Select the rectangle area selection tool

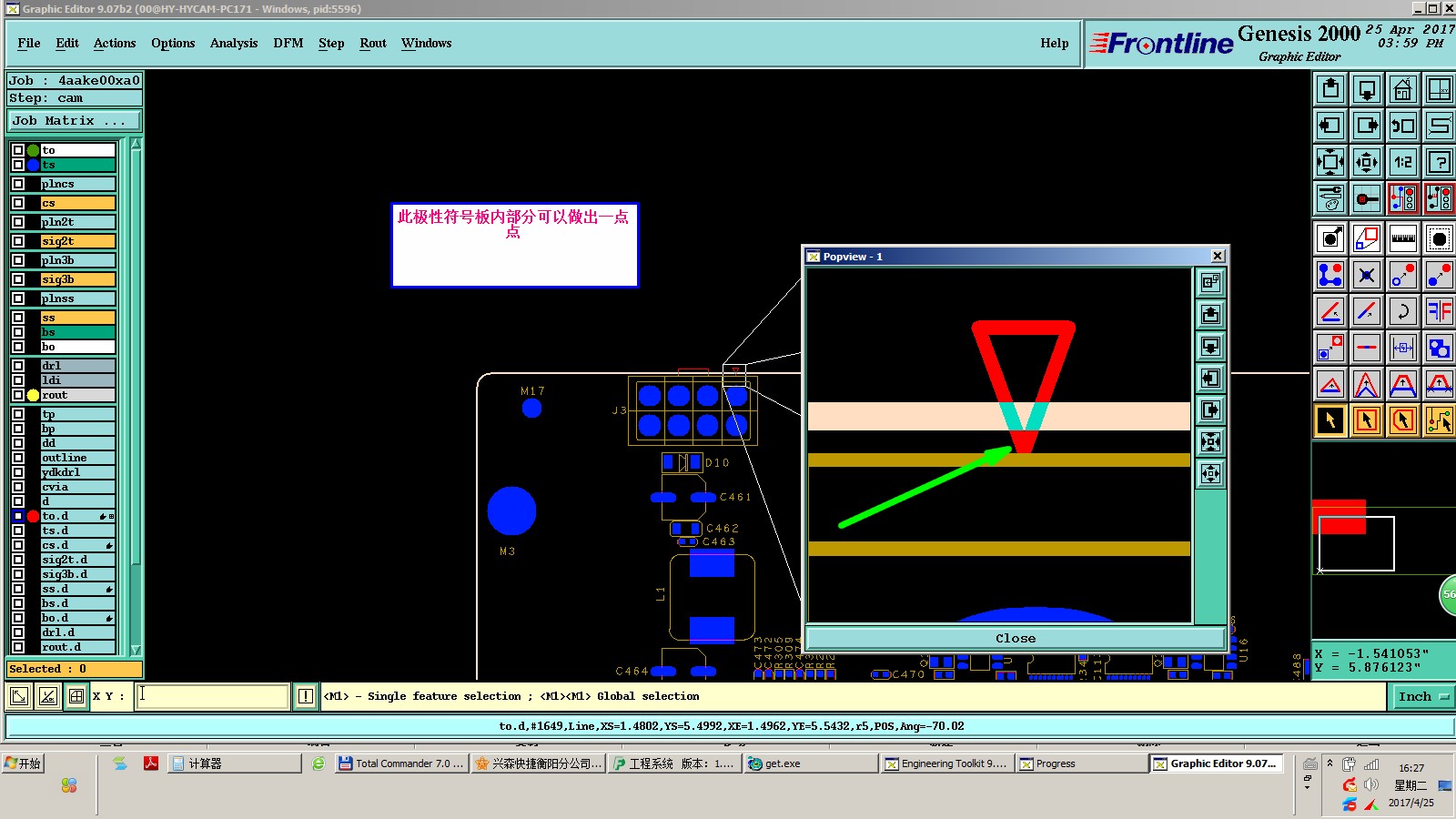tap(1367, 420)
